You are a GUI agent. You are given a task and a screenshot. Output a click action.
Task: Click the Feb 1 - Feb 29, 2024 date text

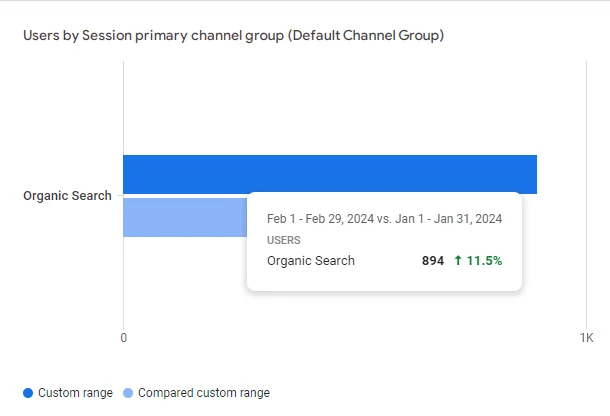click(321, 219)
